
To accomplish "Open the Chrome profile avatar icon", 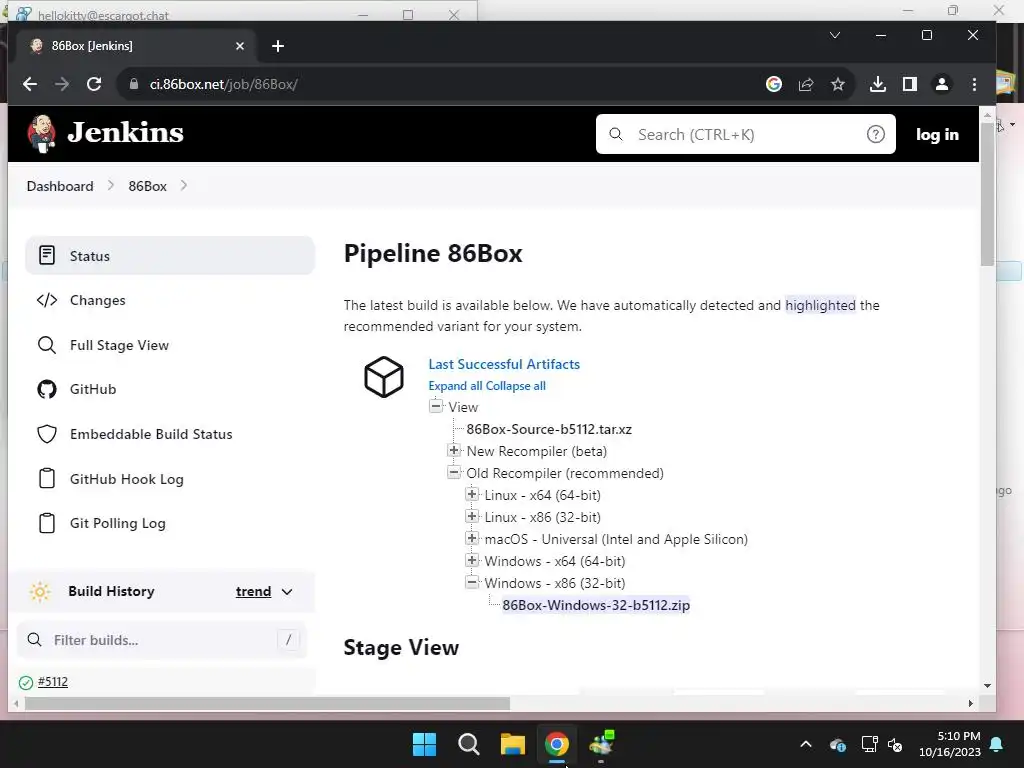I will click(942, 84).
